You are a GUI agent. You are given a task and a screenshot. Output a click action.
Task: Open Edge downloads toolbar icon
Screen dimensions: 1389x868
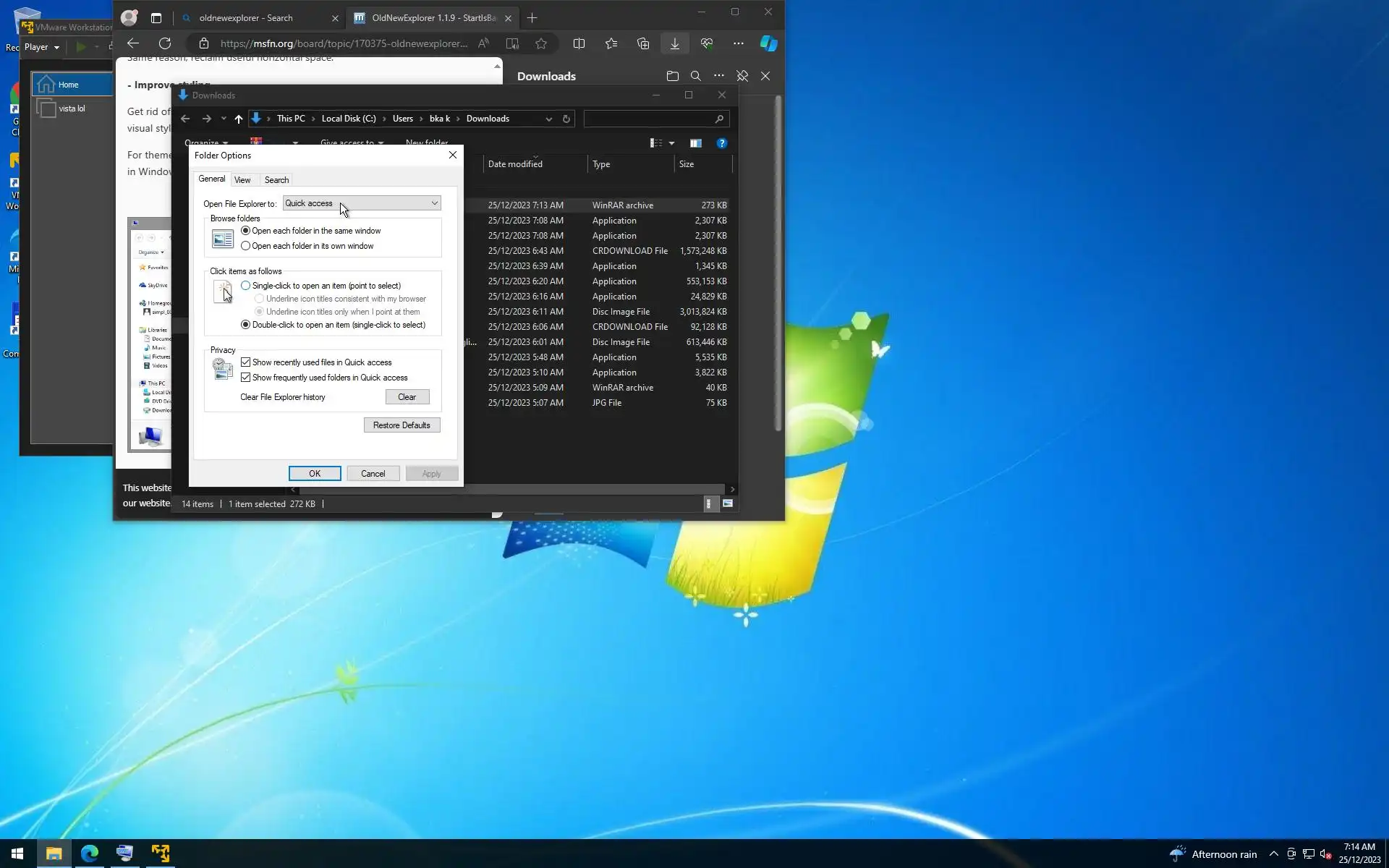(674, 43)
